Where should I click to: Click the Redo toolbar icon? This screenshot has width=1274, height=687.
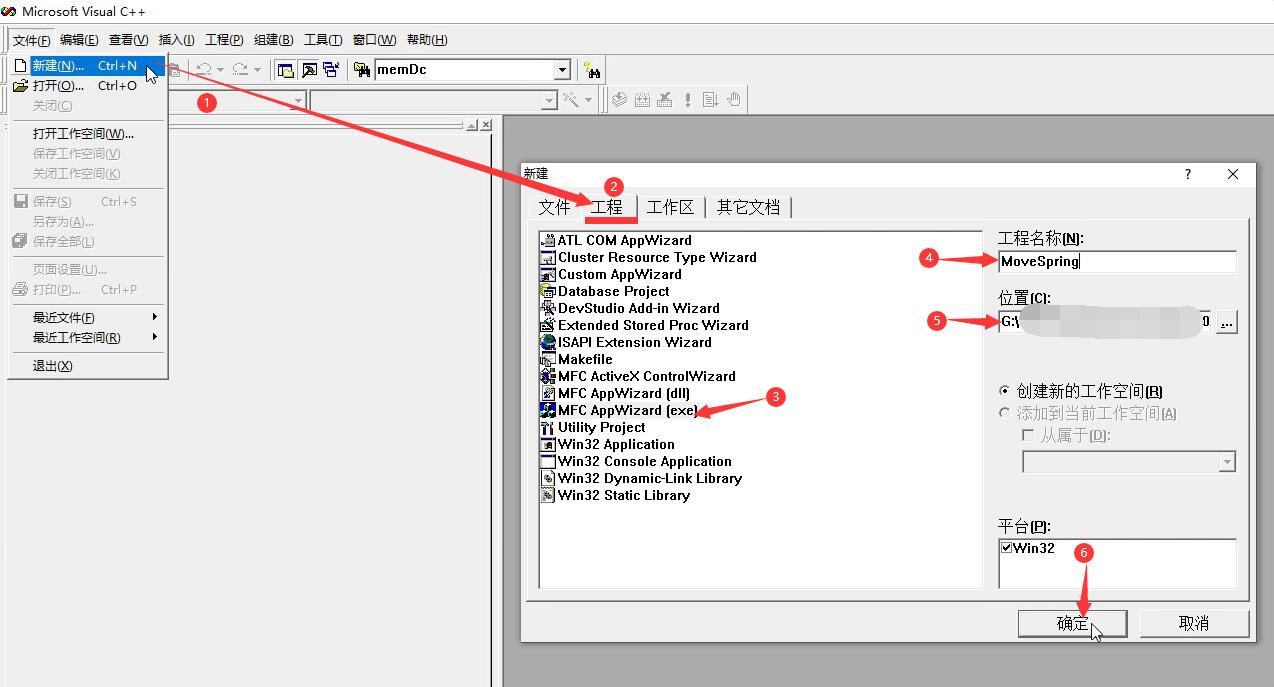tap(240, 70)
